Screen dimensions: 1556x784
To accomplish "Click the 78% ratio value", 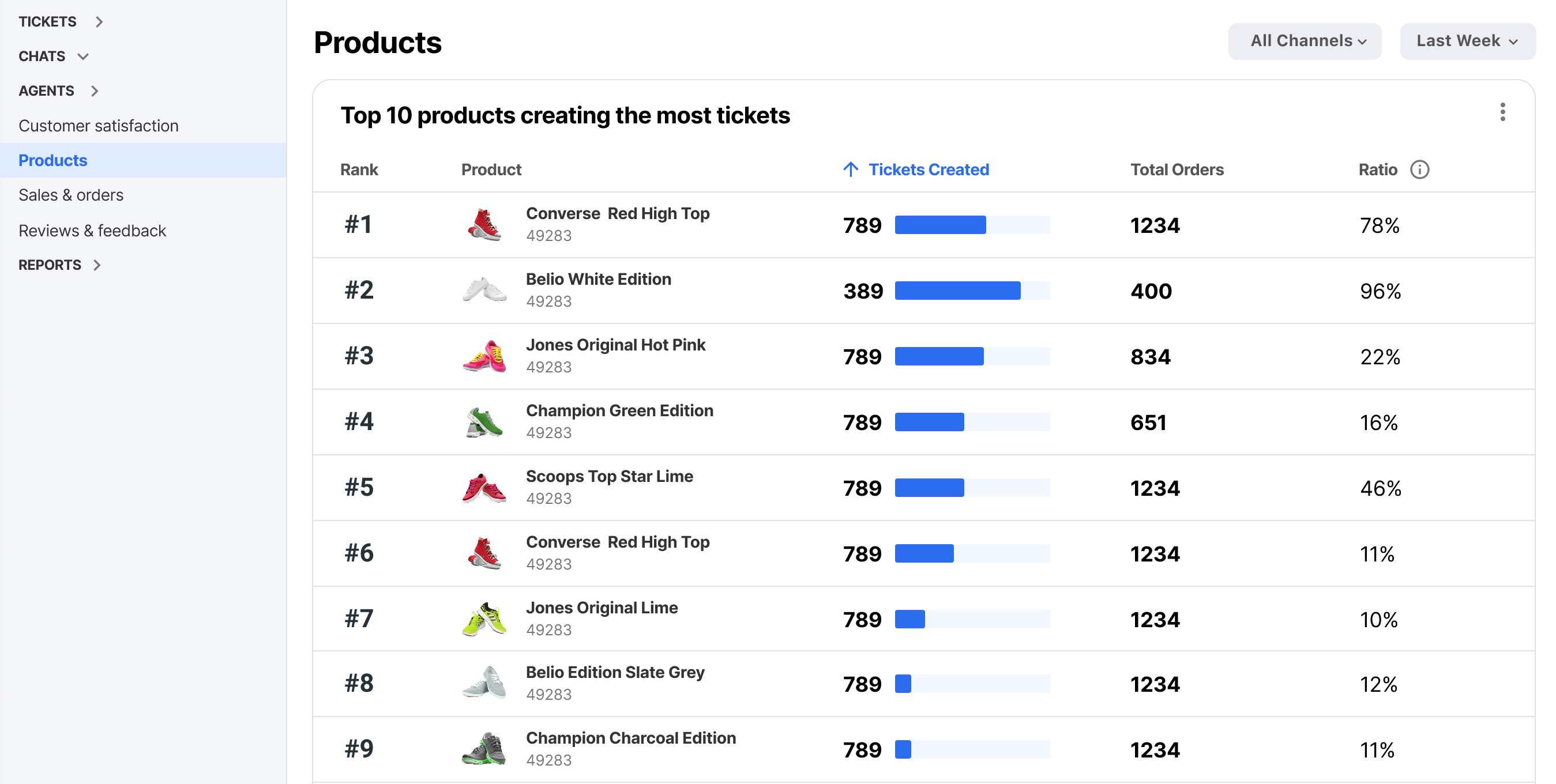I will pos(1380,226).
